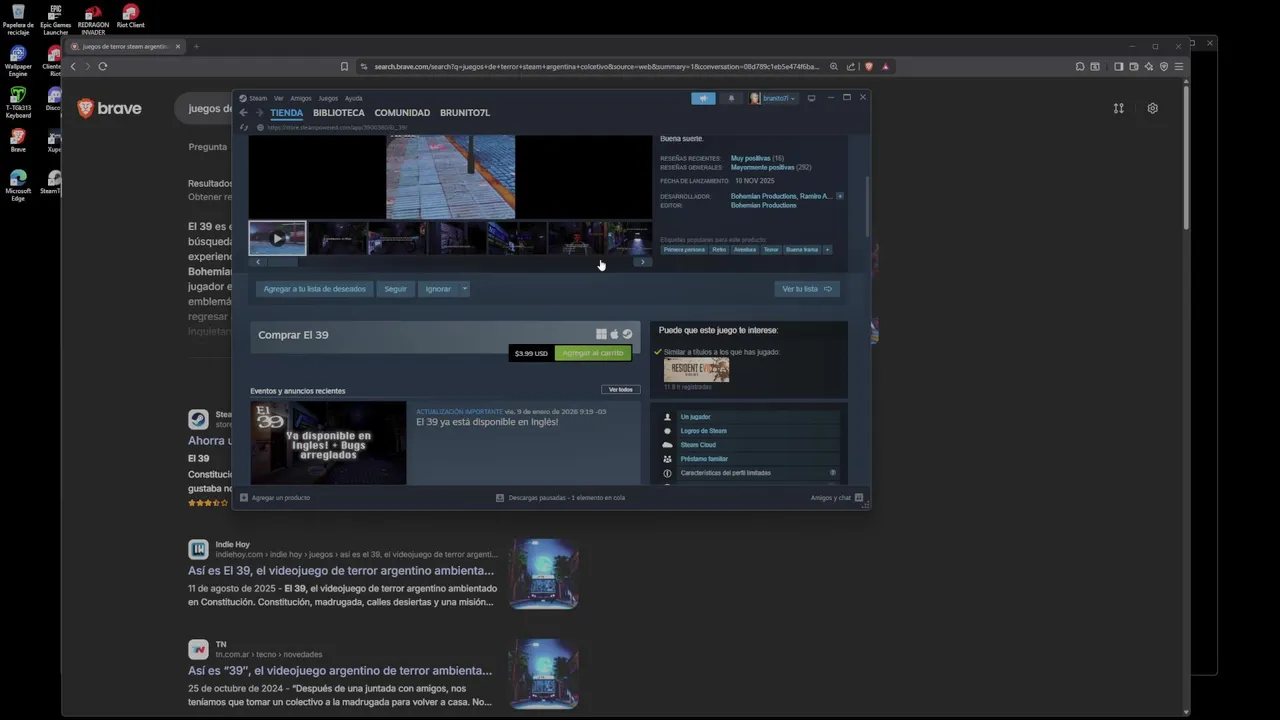The image size is (1280, 720).
Task: Open the Amigos menu in Steam
Action: [x=301, y=98]
